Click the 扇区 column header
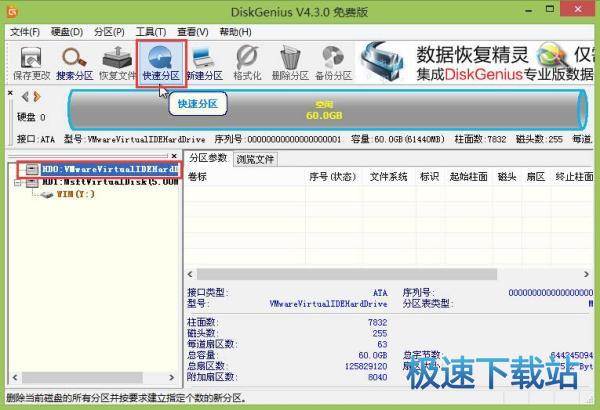 pyautogui.click(x=536, y=177)
